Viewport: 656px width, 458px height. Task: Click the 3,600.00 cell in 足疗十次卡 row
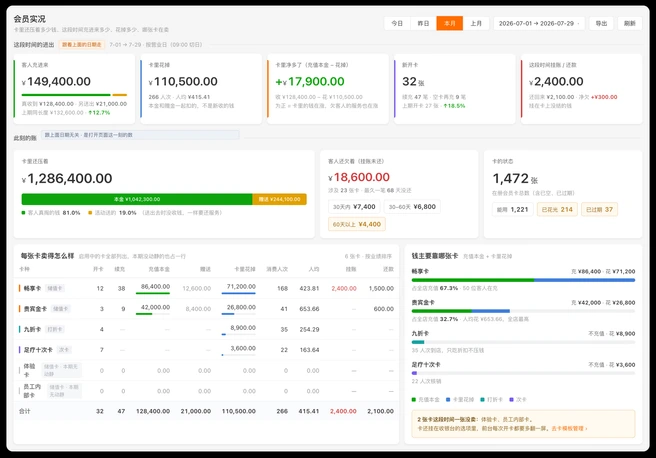click(243, 348)
